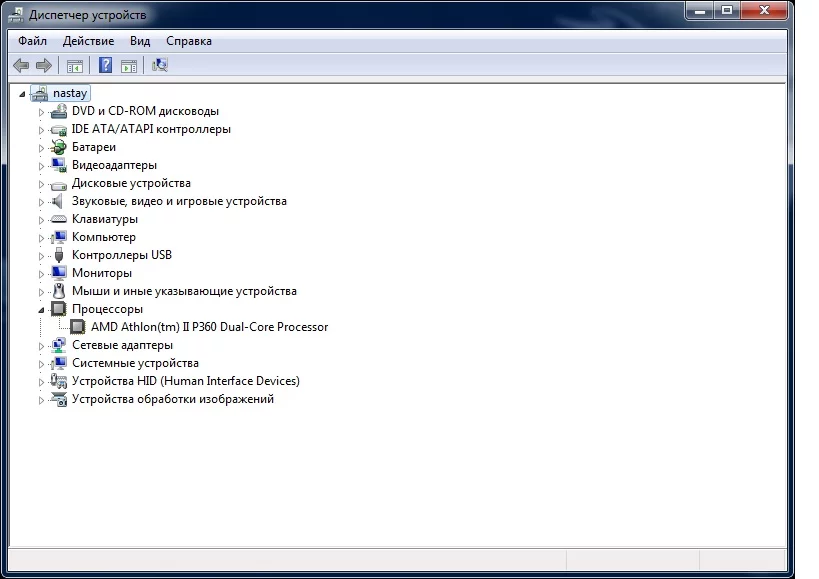Select Системные устройства label
Viewport: 819px width, 579px height.
[x=135, y=363]
